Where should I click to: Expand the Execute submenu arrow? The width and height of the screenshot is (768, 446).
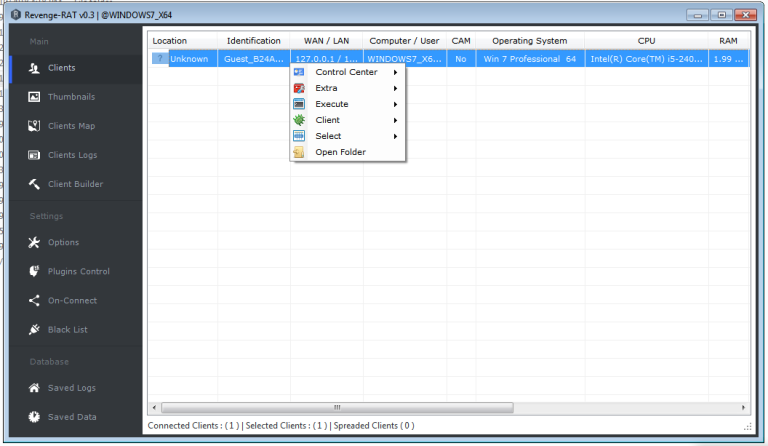[396, 104]
